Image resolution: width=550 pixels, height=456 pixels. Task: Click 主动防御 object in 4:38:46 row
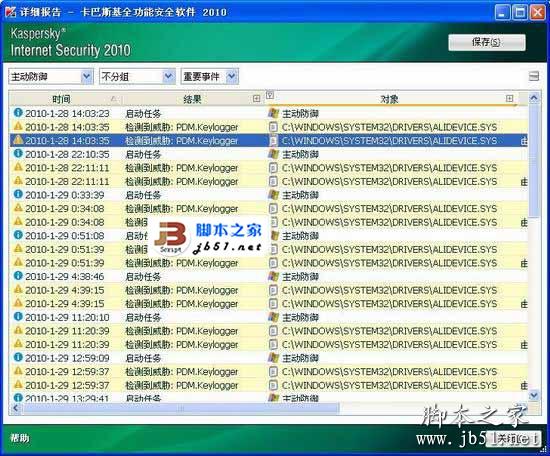(x=300, y=276)
